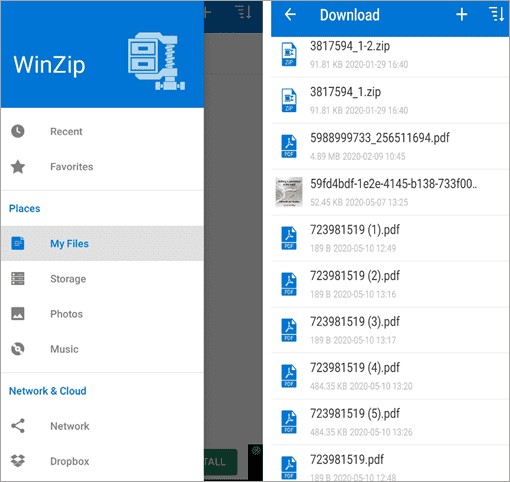Image resolution: width=510 pixels, height=482 pixels.
Task: Open file 723981519 (5).pdf
Action: (390, 422)
